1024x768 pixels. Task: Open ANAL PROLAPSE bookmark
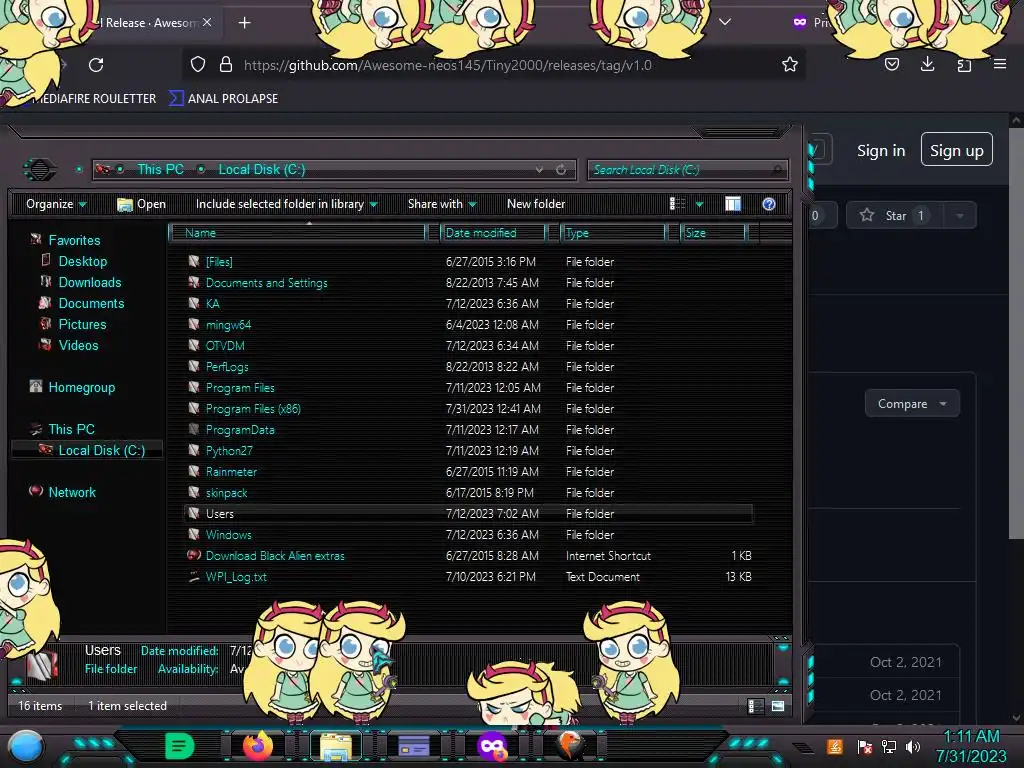[224, 99]
